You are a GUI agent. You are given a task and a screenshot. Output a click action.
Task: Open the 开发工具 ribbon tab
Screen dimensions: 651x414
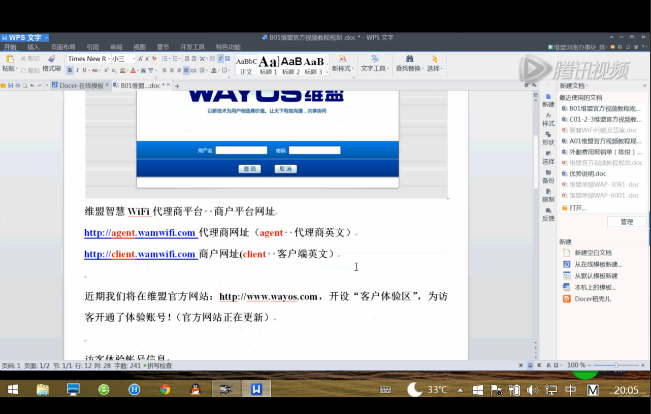[192, 47]
